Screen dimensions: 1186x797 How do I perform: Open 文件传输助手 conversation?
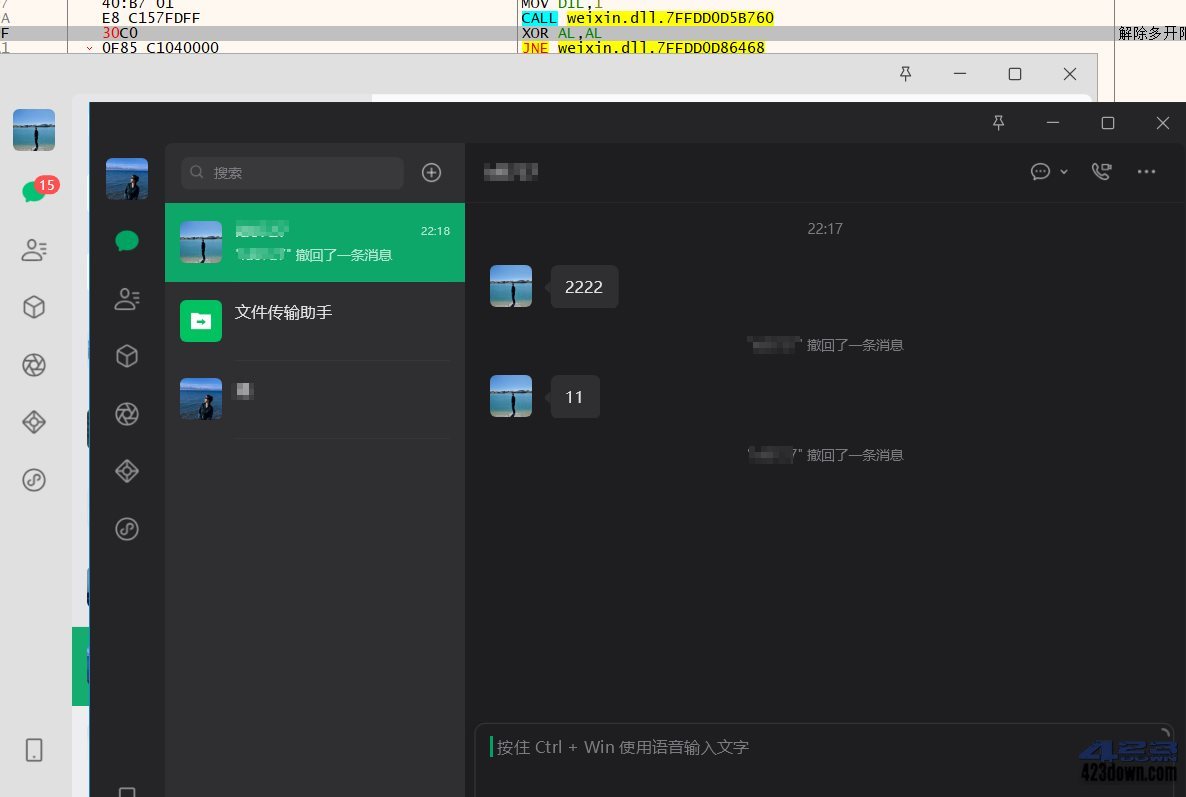click(x=315, y=321)
